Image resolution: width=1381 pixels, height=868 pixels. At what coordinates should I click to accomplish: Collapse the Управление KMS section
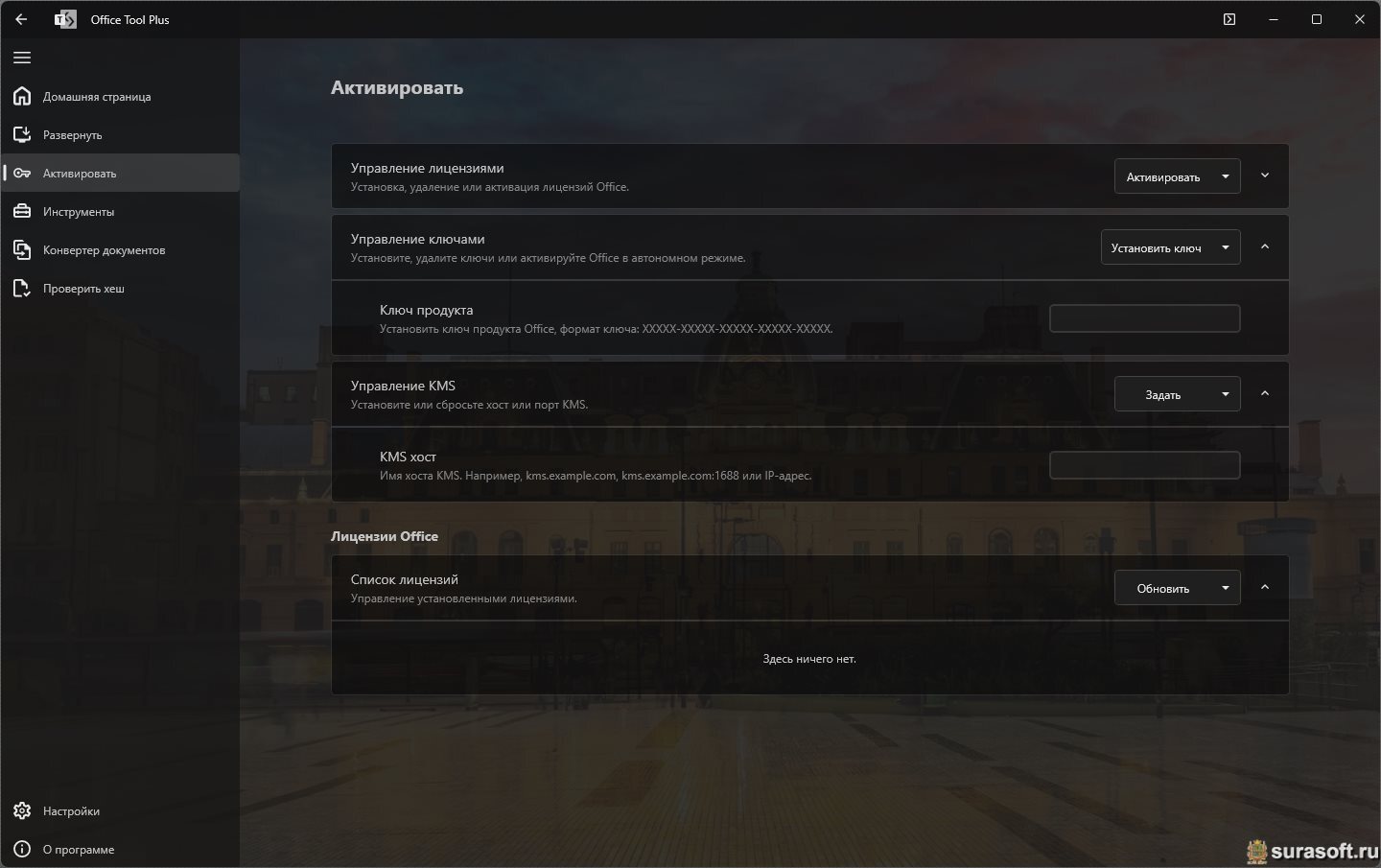[x=1265, y=393]
